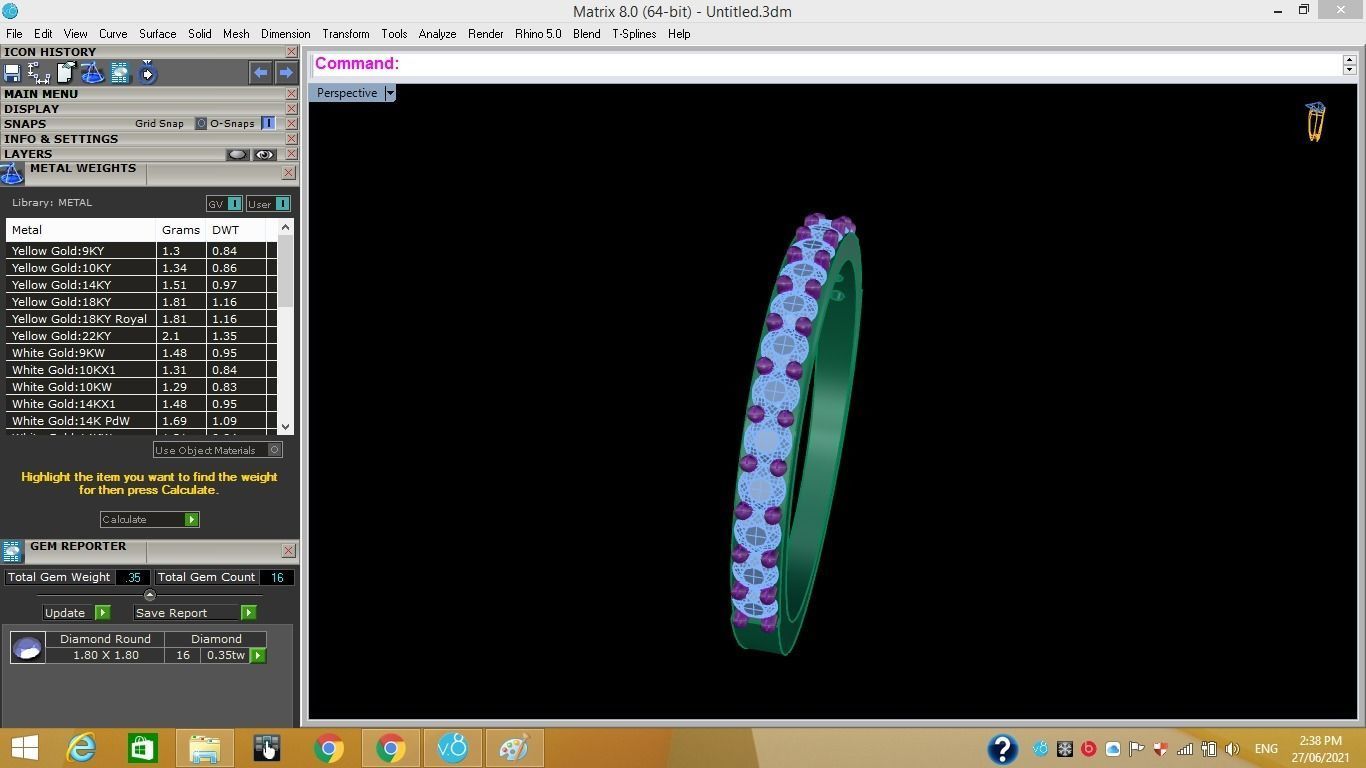The width and height of the screenshot is (1366, 768).
Task: Open the T-Splines menu
Action: click(634, 34)
